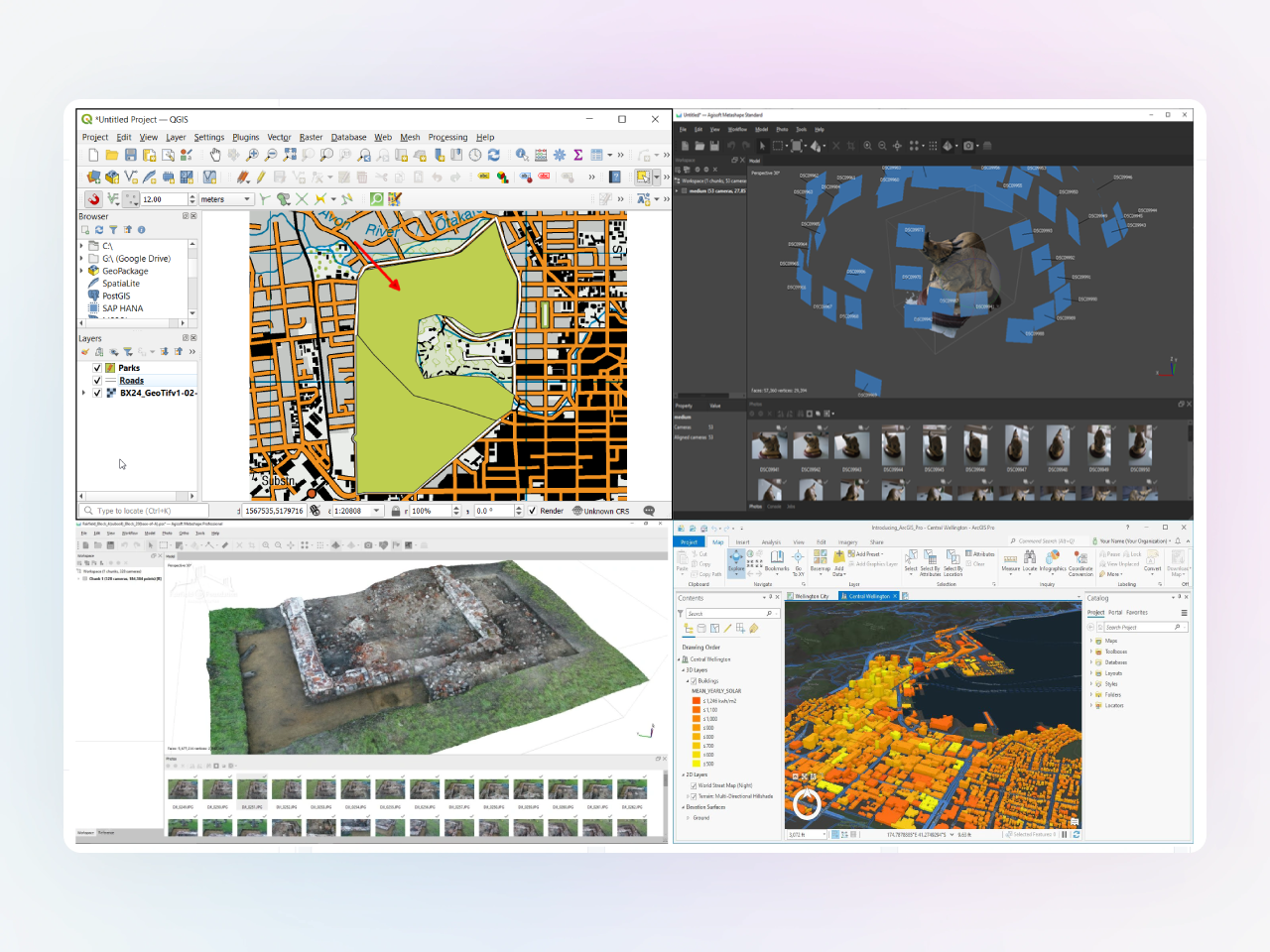Collapse the 3D Layers group in ArcGIS Contents
This screenshot has width=1270, height=952.
[683, 670]
